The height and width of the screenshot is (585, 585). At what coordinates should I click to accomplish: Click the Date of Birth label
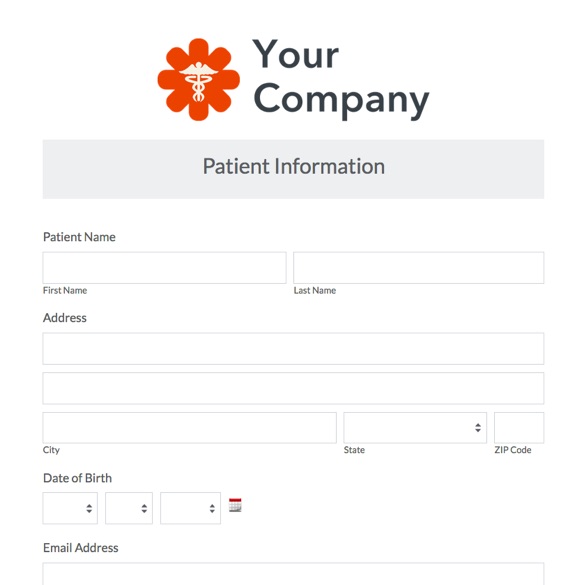(x=77, y=478)
